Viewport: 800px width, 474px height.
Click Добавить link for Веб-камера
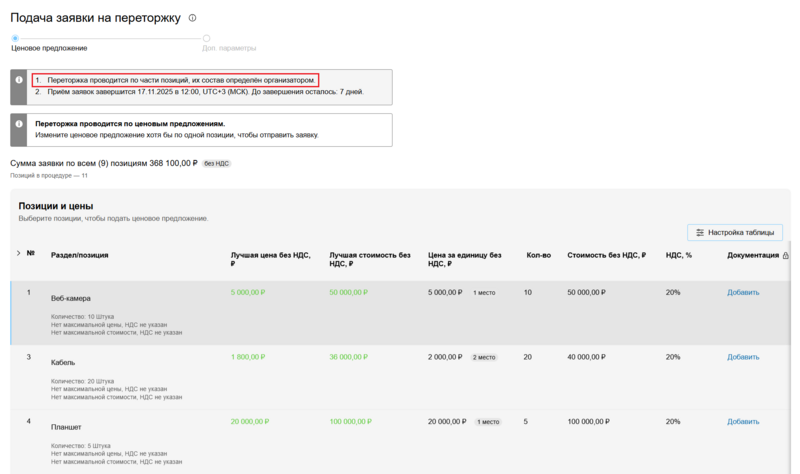(743, 293)
